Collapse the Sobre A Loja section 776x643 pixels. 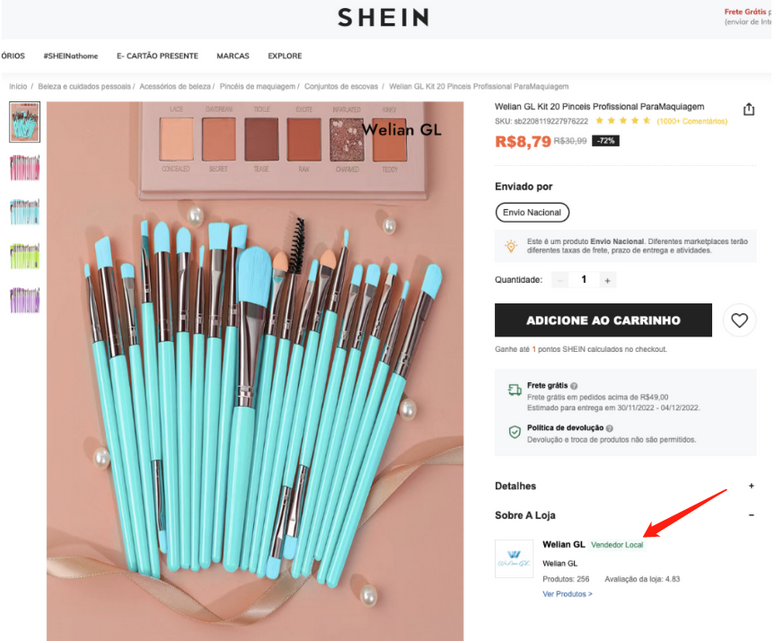pyautogui.click(x=751, y=515)
